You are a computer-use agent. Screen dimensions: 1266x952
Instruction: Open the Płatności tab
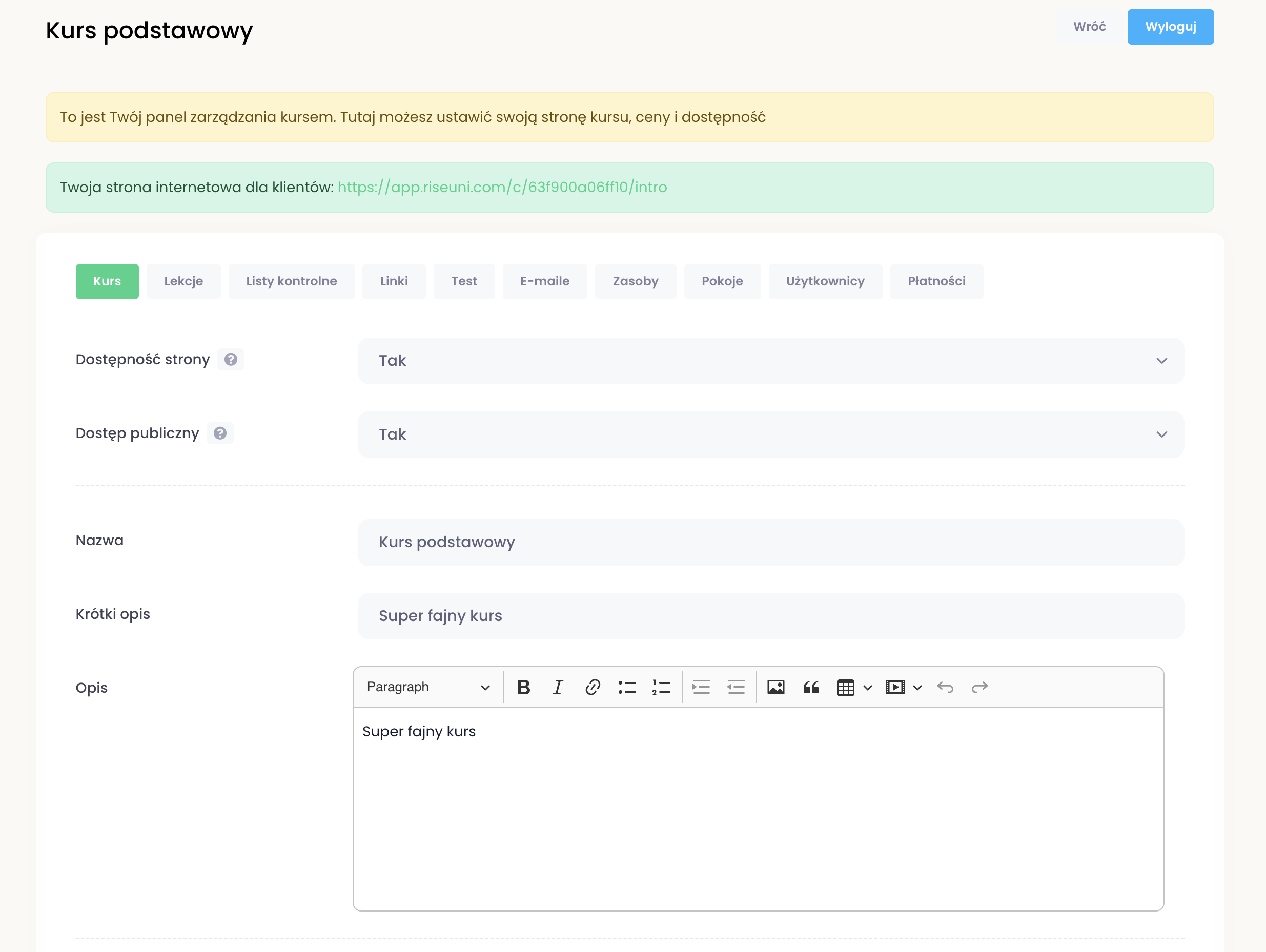pyautogui.click(x=936, y=281)
